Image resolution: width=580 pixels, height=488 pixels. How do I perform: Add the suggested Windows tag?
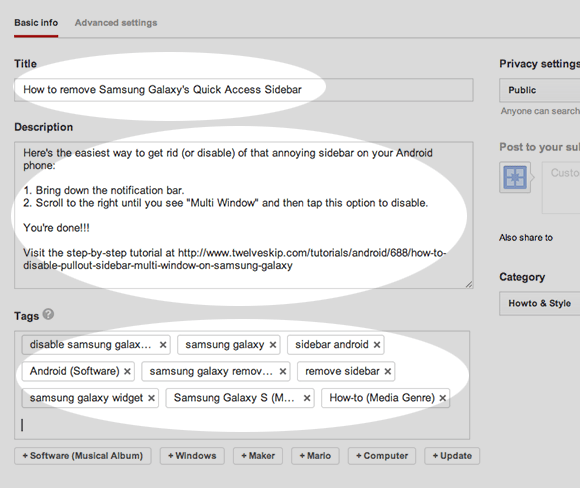[x=192, y=456]
